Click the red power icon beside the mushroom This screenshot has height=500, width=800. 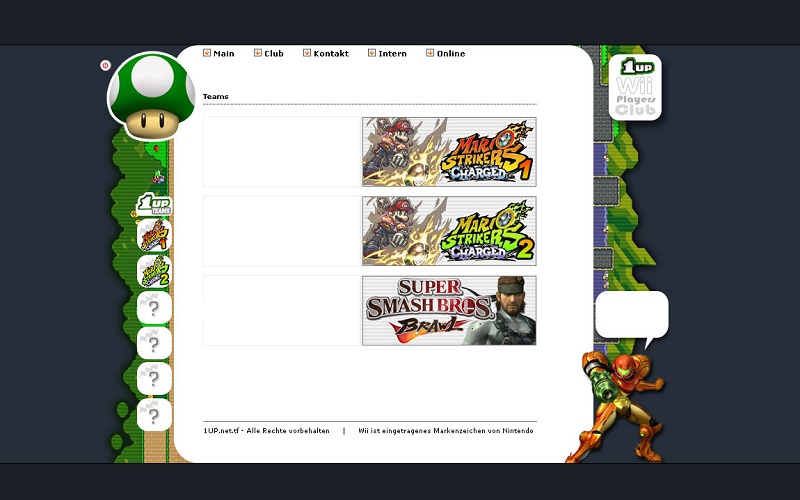click(x=105, y=65)
